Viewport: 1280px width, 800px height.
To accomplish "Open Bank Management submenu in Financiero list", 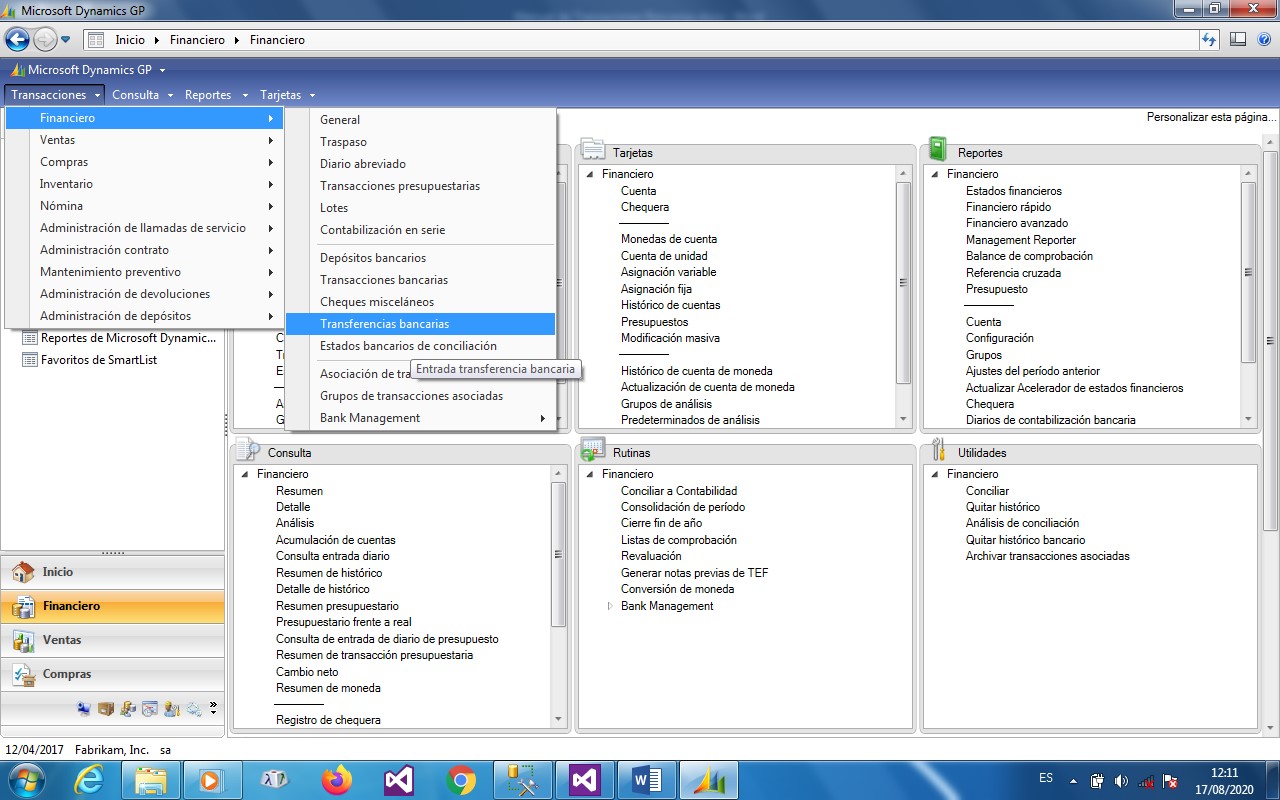I will tap(420, 418).
